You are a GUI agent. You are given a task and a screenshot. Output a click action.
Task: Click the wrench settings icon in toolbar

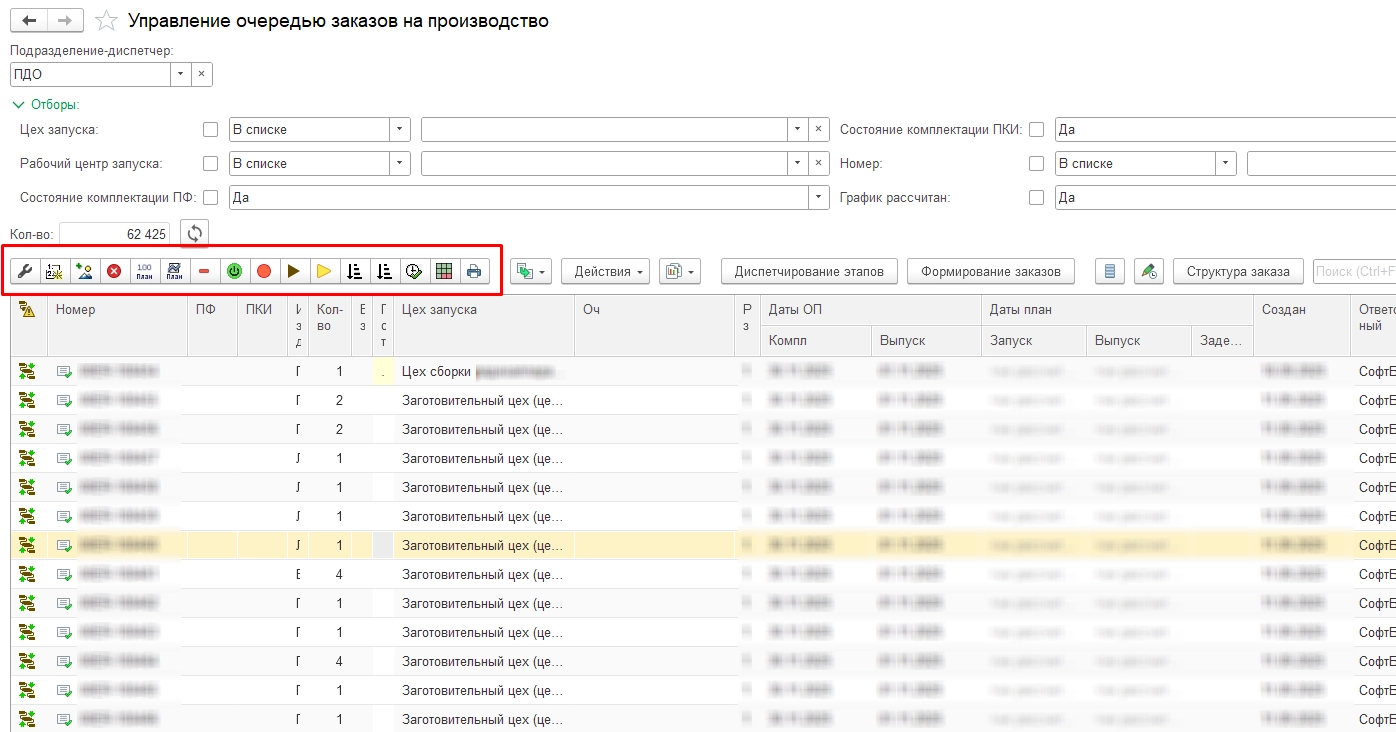26,271
